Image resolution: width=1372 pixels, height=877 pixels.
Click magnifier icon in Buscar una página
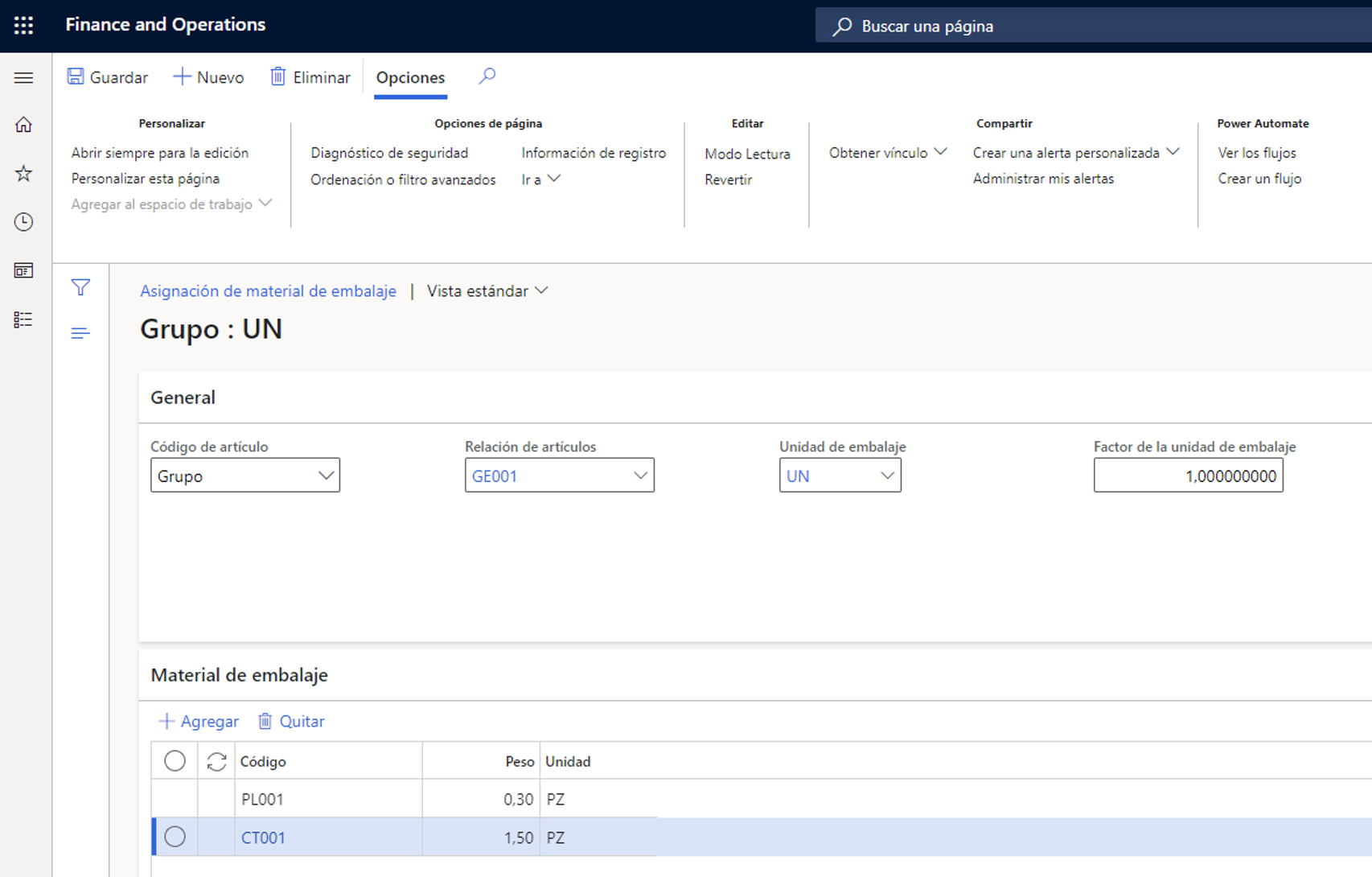(x=842, y=27)
